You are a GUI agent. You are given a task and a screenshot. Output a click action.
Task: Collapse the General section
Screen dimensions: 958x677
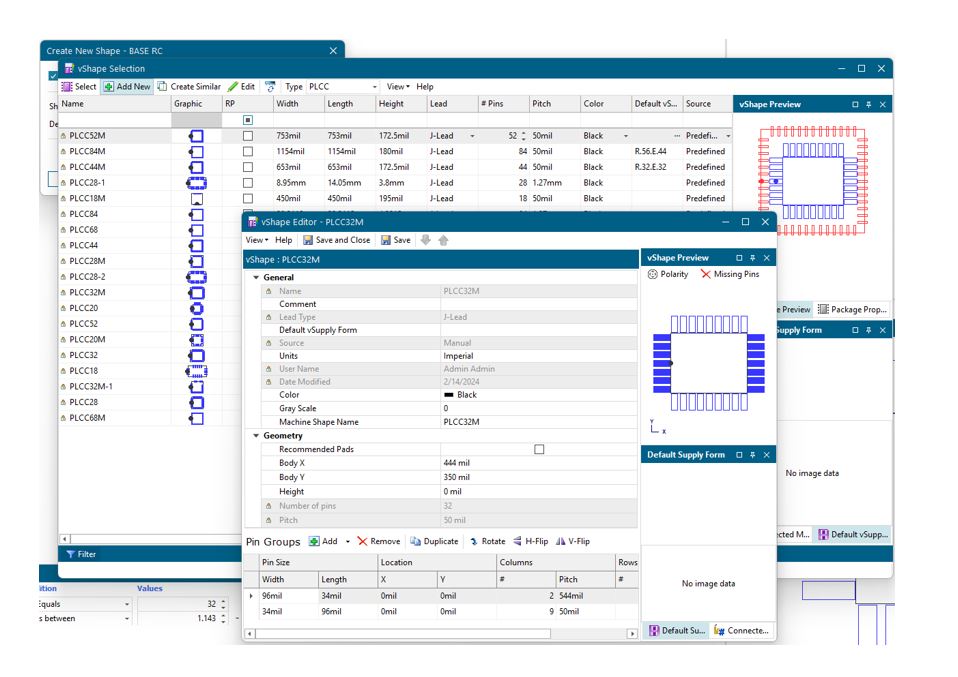pyautogui.click(x=256, y=278)
